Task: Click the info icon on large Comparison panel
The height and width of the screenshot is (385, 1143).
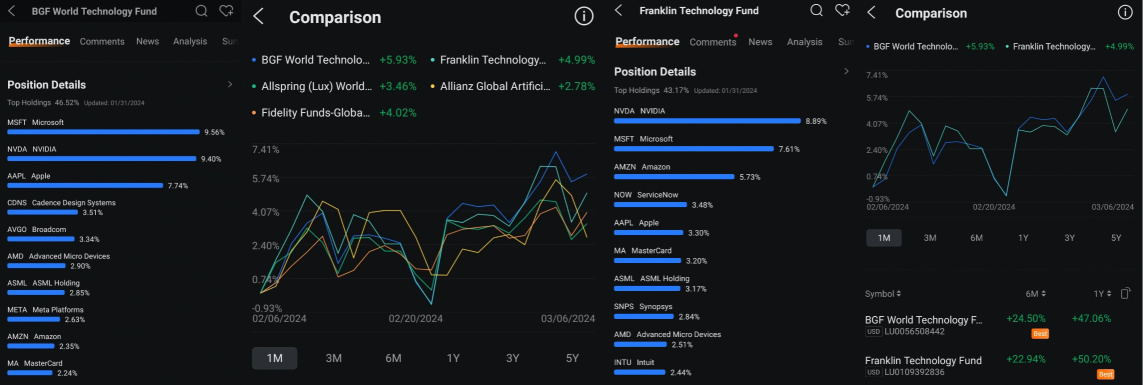Action: click(x=583, y=17)
